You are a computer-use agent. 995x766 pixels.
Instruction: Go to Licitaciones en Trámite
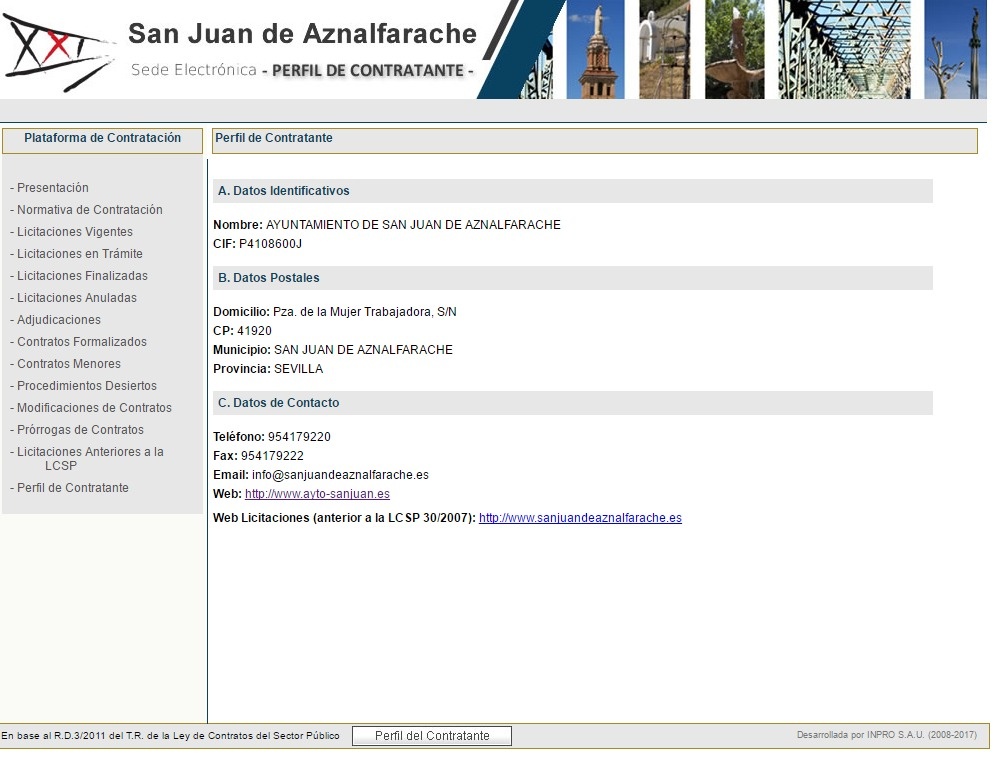(x=79, y=254)
